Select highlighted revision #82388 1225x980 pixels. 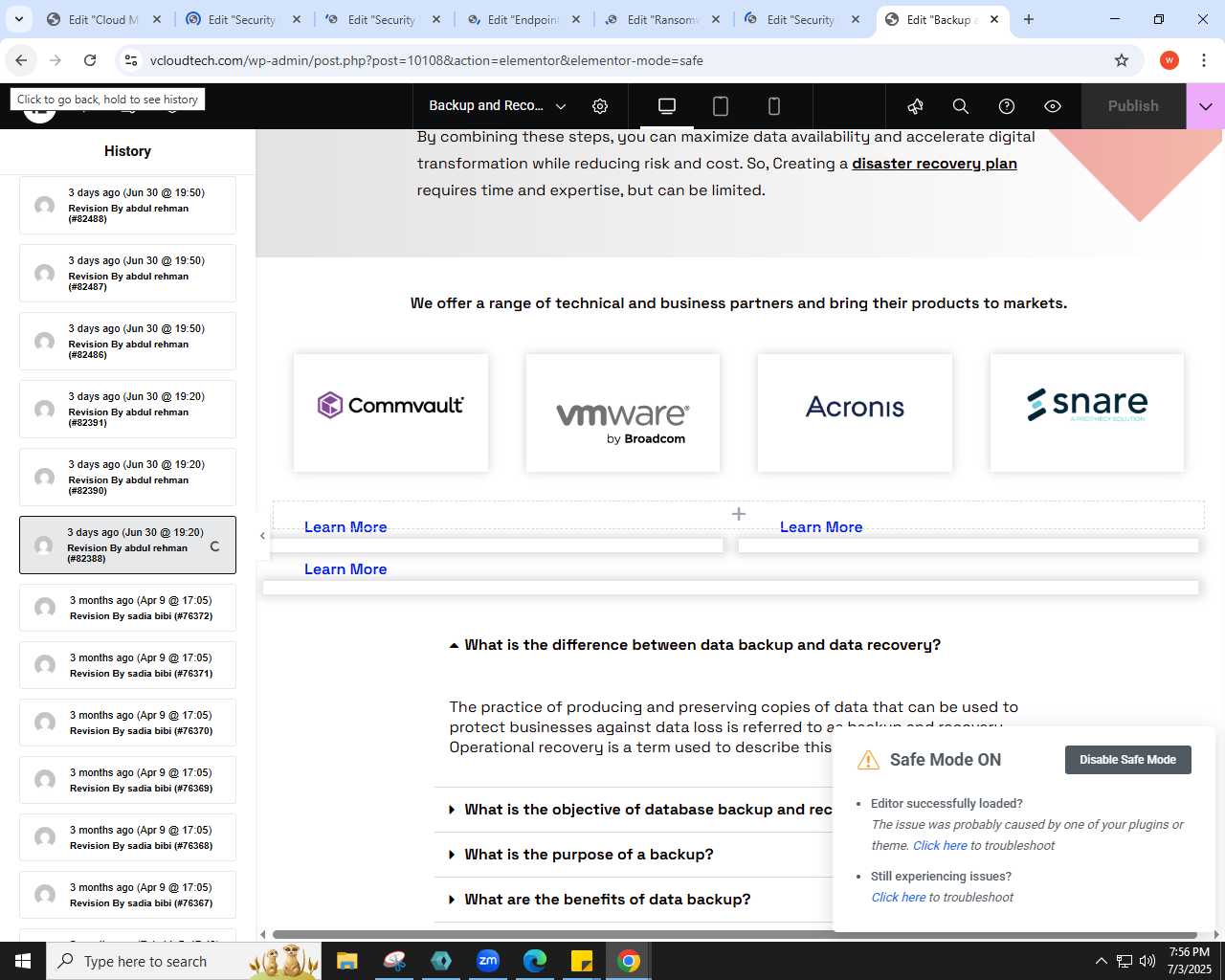click(127, 545)
